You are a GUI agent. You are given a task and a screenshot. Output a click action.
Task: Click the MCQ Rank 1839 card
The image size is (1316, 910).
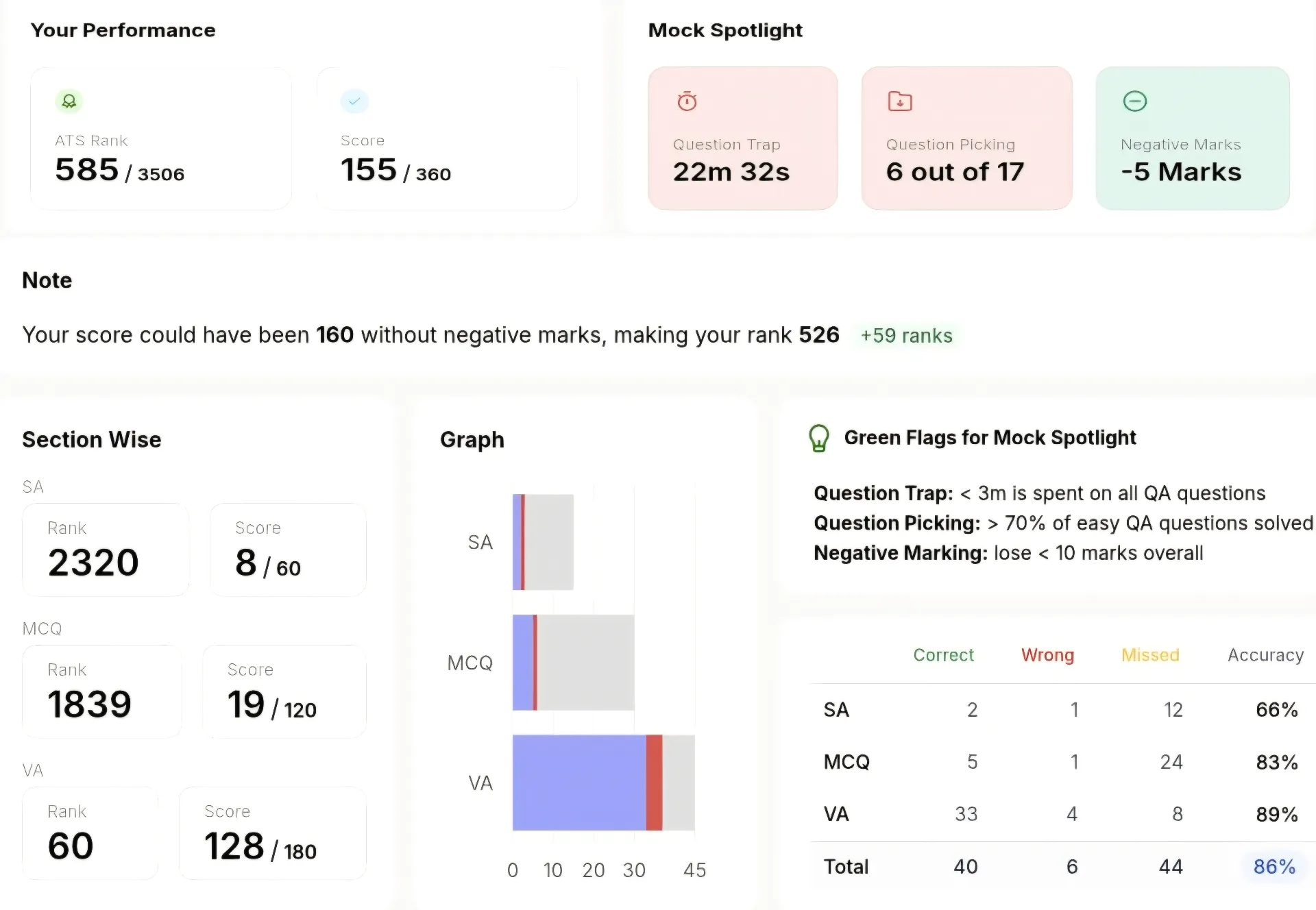pyautogui.click(x=102, y=692)
